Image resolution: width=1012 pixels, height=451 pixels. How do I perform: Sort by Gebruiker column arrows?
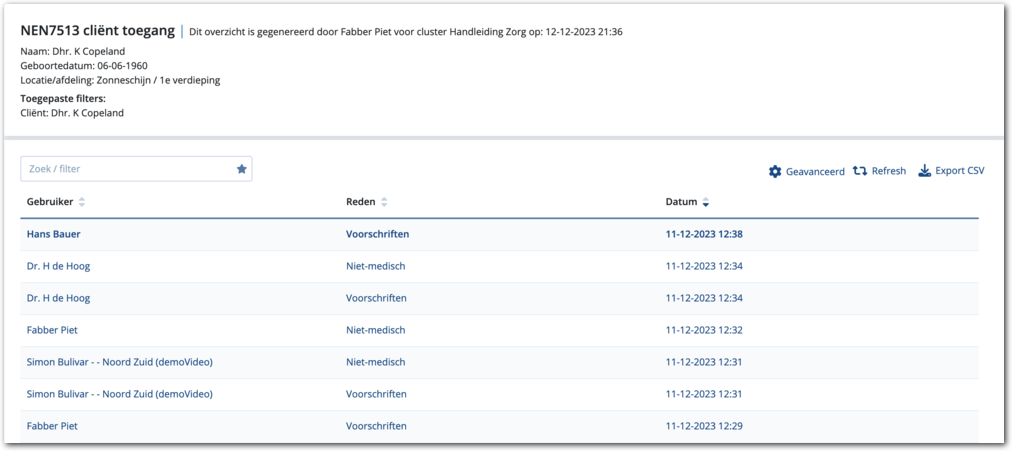pyautogui.click(x=82, y=202)
